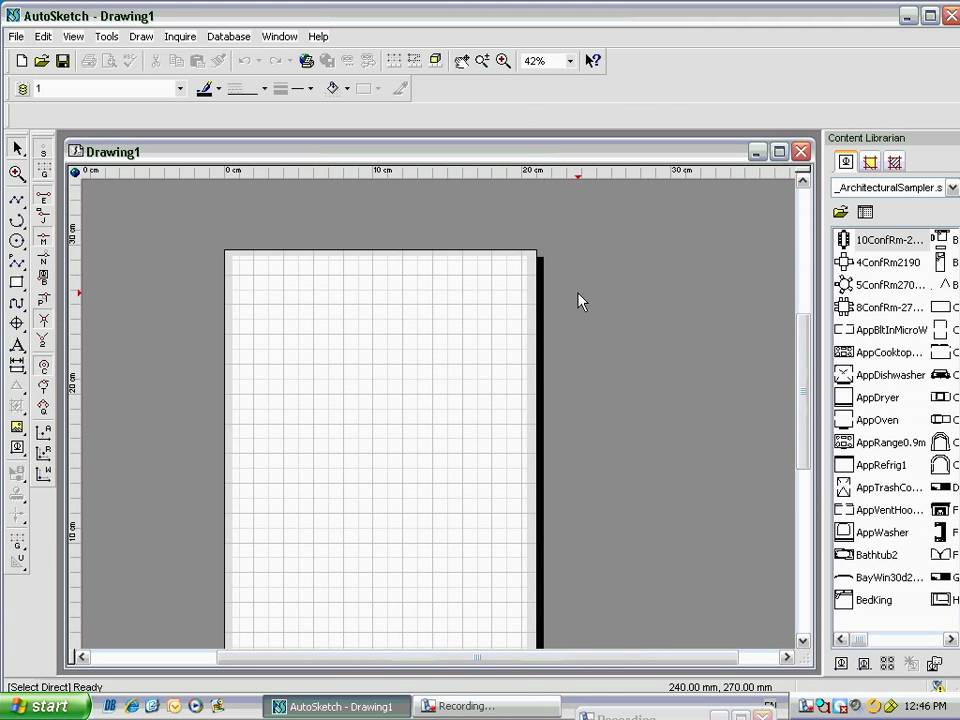Open the 42% zoom level dropdown
Image resolution: width=960 pixels, height=720 pixels.
tap(570, 61)
